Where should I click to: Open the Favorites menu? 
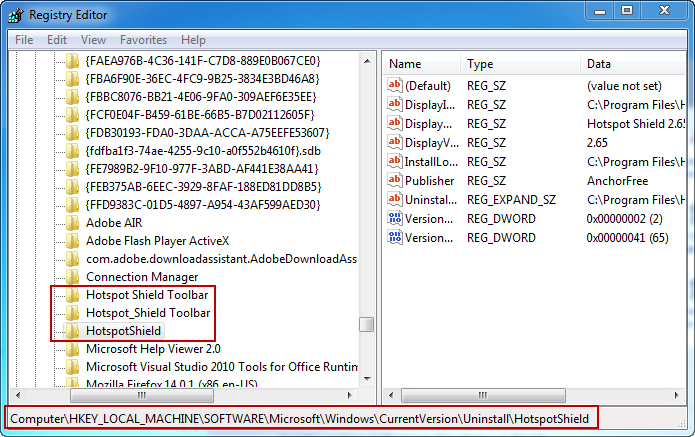pyautogui.click(x=143, y=40)
